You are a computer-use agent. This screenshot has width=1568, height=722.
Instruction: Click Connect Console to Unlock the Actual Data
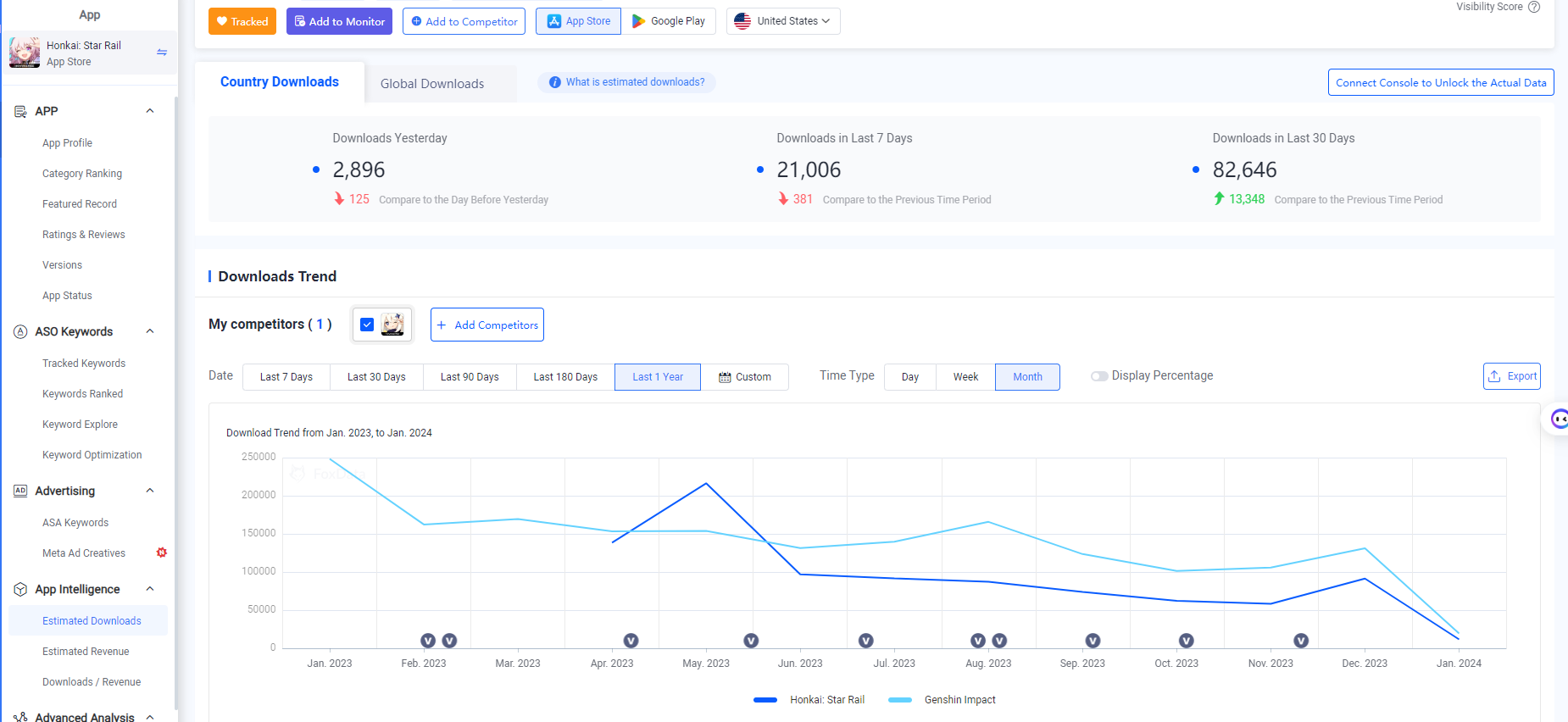(x=1441, y=82)
